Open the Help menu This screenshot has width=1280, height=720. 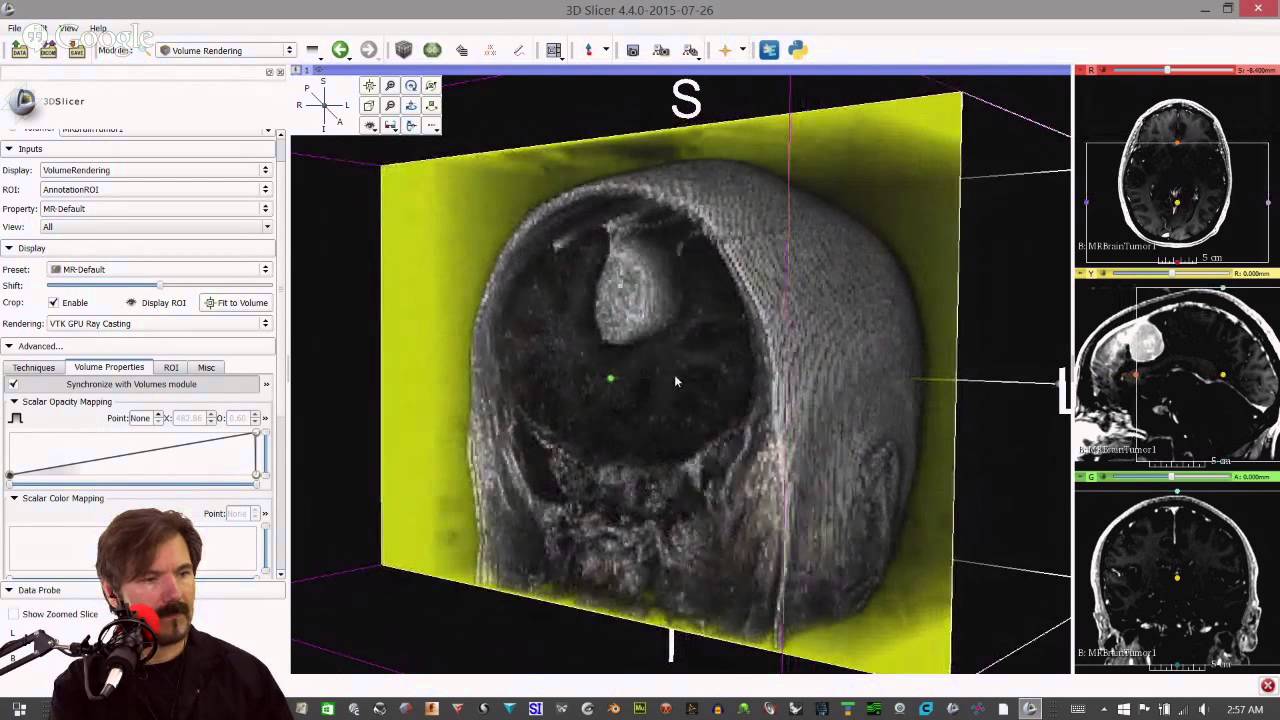tap(98, 28)
